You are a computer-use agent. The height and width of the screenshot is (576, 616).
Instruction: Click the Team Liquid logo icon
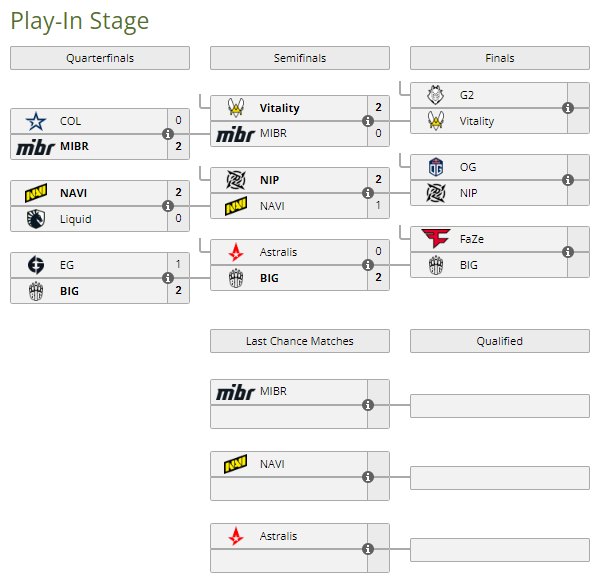point(36,218)
